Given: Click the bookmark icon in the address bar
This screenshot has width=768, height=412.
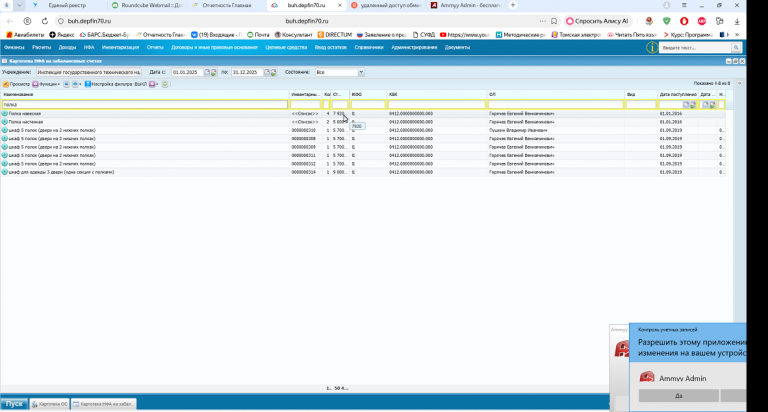Looking at the screenshot, I should (554, 21).
